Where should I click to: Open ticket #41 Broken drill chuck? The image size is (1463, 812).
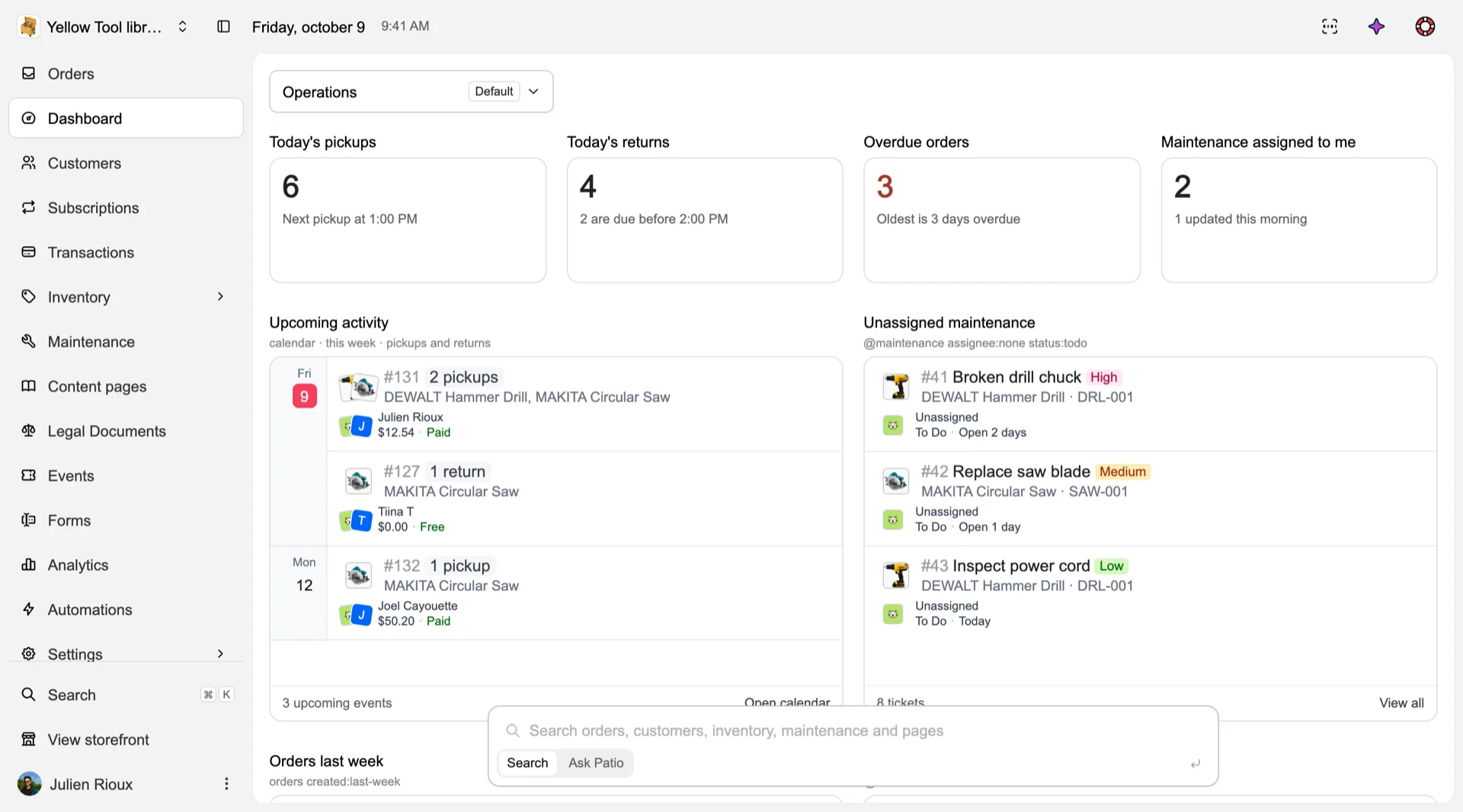(x=1151, y=404)
